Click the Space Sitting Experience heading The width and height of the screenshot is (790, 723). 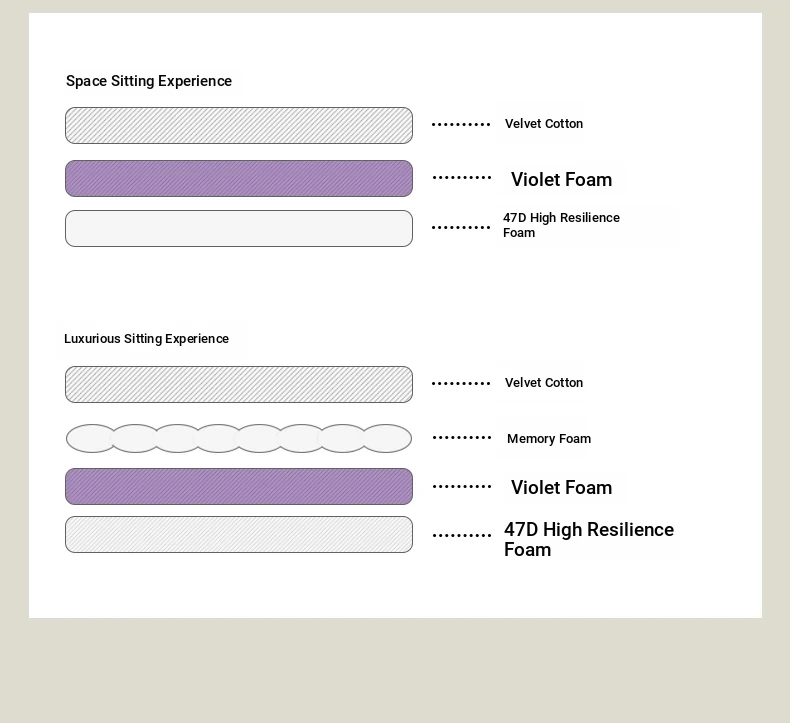149,81
